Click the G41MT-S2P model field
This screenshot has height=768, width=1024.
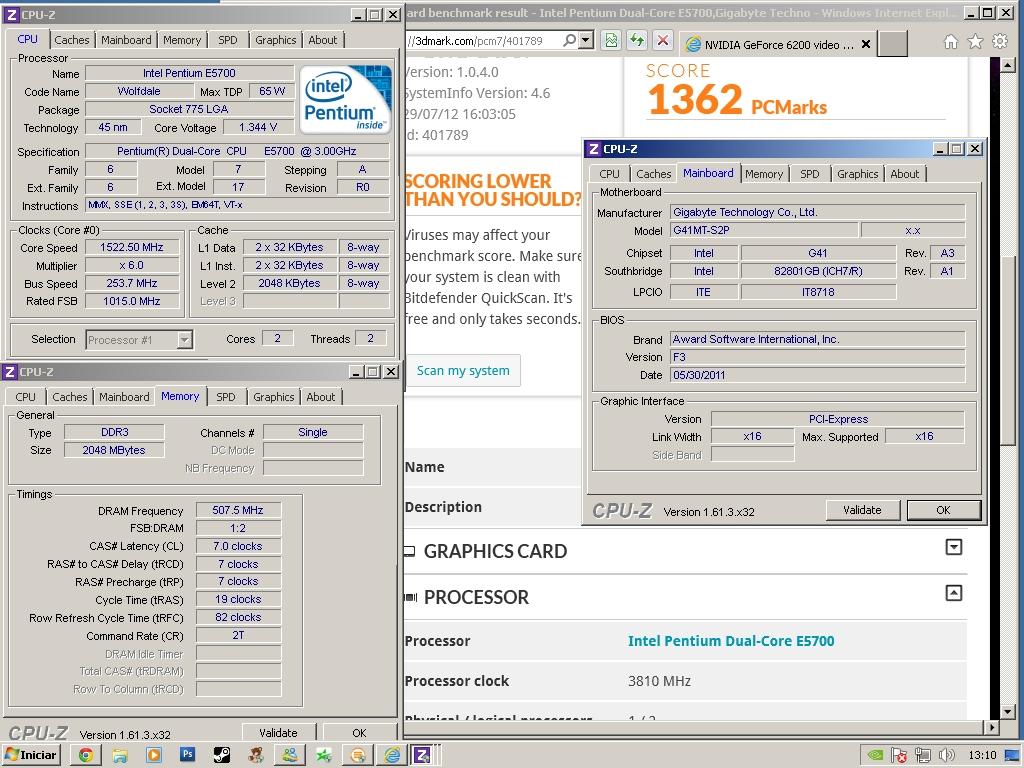click(764, 230)
